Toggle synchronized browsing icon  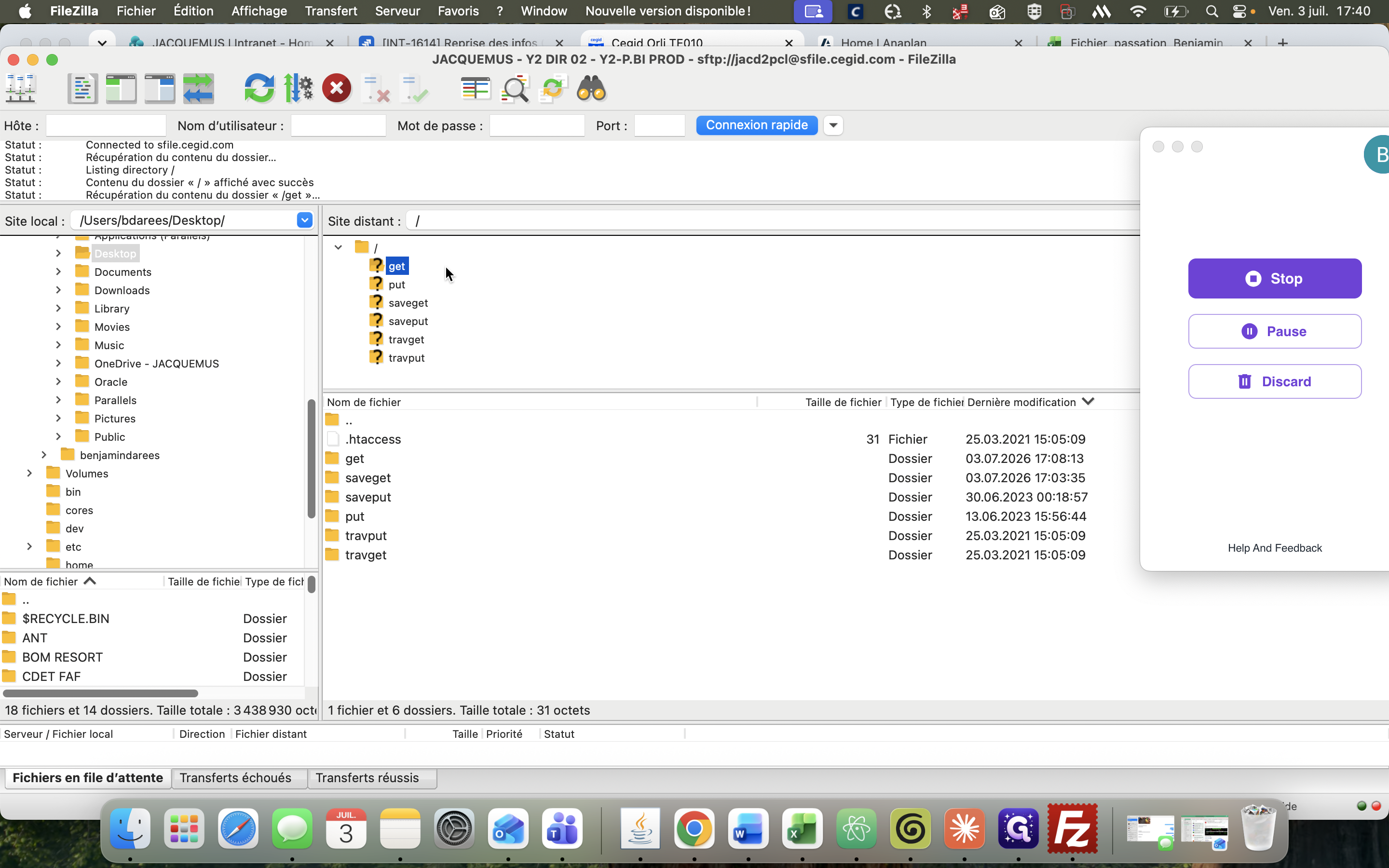(x=553, y=89)
